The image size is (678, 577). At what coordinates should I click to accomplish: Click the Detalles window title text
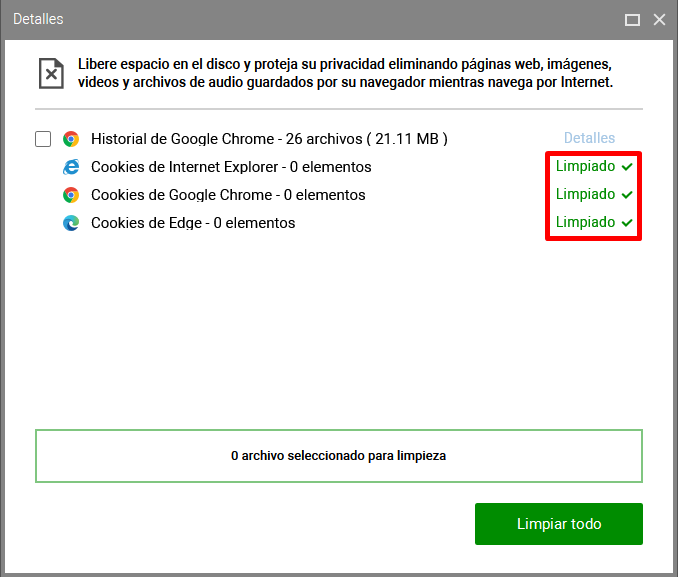(38, 19)
